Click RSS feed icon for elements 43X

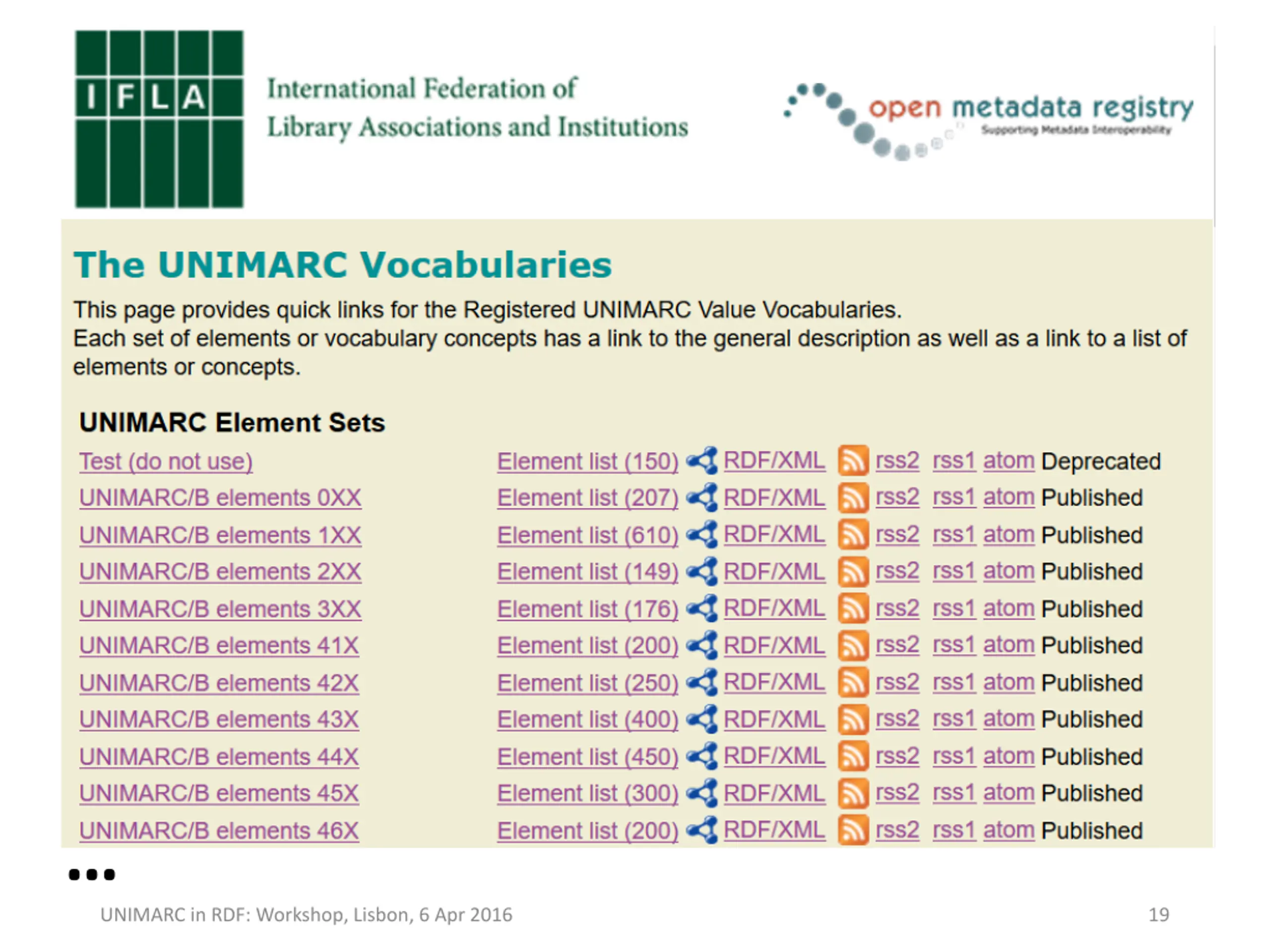coord(853,719)
